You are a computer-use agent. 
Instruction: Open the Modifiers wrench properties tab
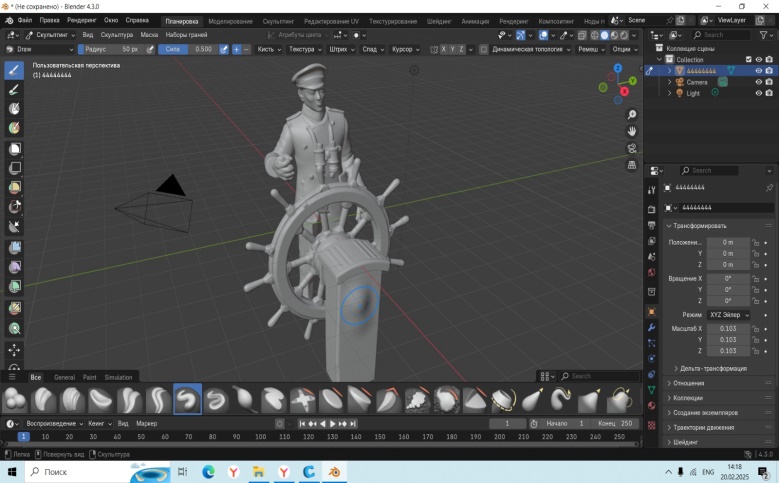coord(651,327)
